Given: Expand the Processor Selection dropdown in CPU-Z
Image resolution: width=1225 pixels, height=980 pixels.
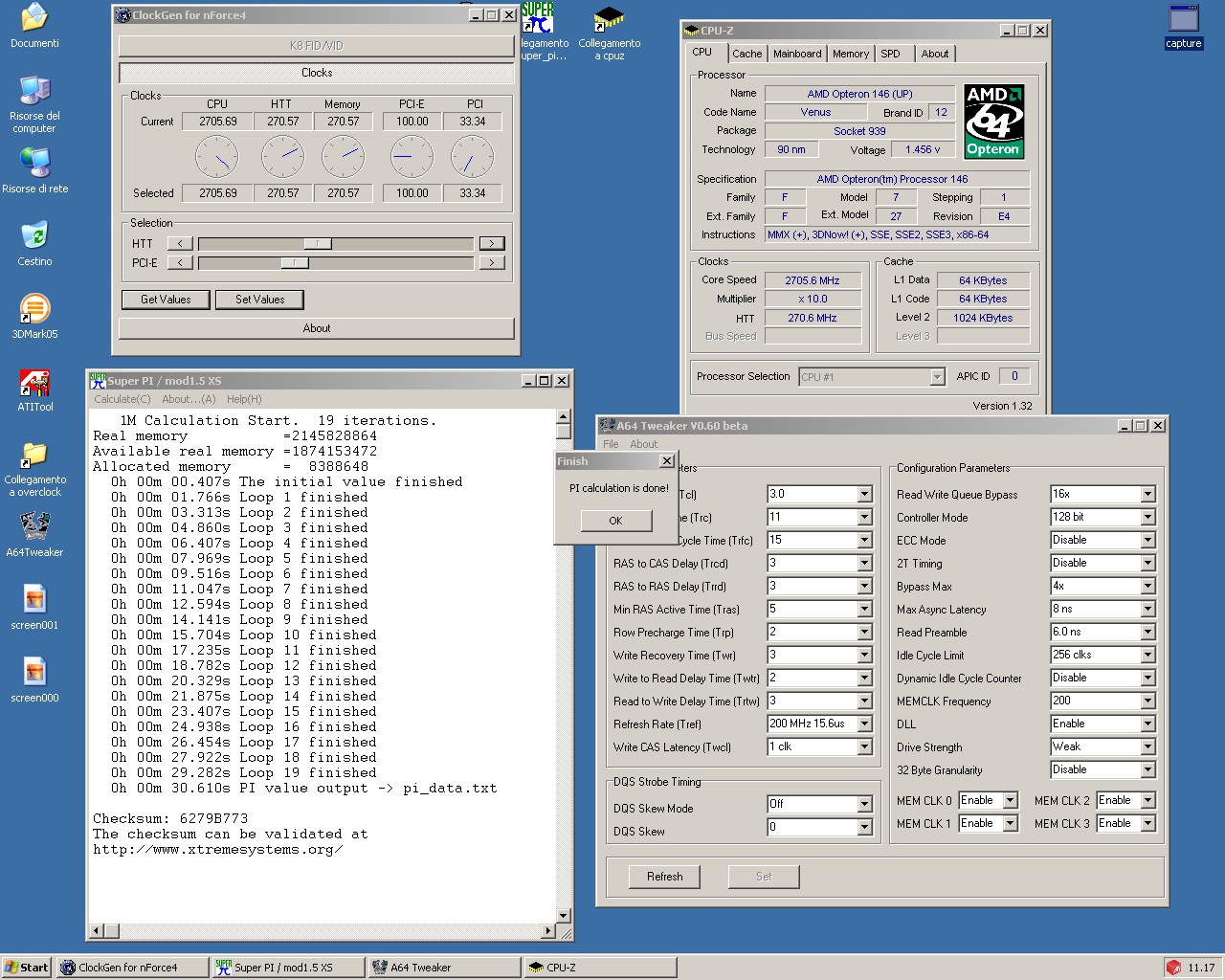Looking at the screenshot, I should tap(937, 377).
